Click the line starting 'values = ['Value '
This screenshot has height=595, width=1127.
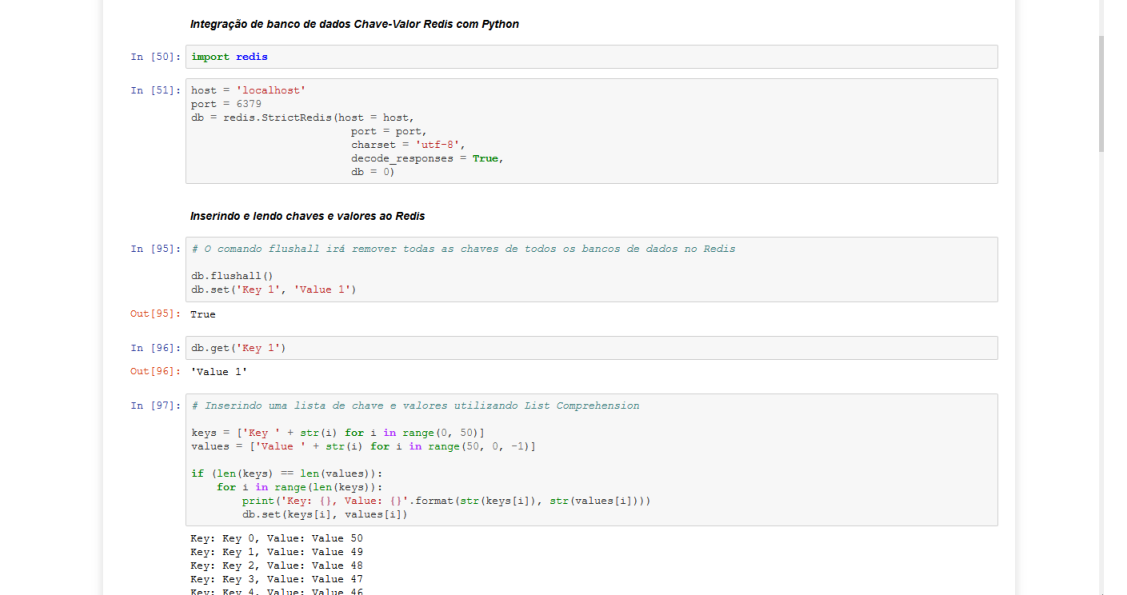click(364, 446)
